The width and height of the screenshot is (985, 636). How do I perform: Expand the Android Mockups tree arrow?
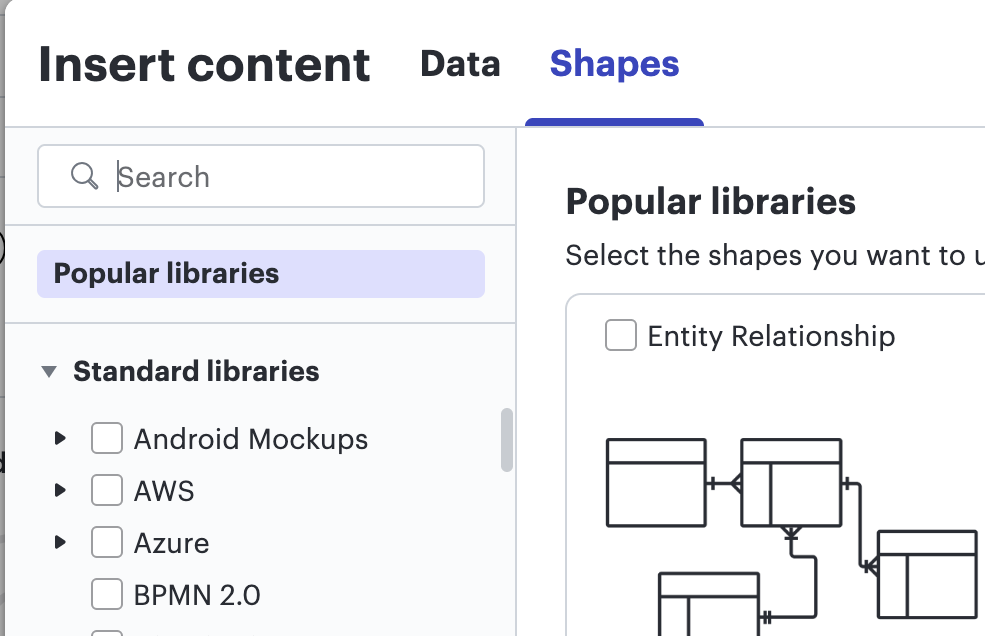click(x=60, y=438)
